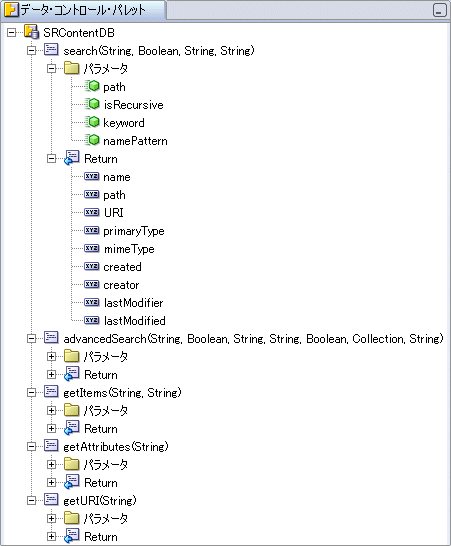Viewport: 451px width, 546px height.
Task: Expand parameters folder under getItems
Action: pyautogui.click(x=52, y=411)
